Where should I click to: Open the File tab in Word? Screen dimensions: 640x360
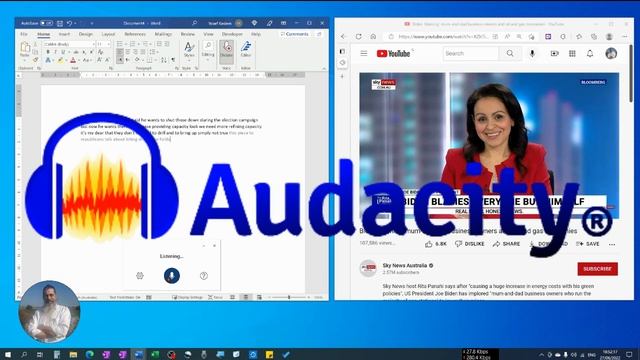24,34
